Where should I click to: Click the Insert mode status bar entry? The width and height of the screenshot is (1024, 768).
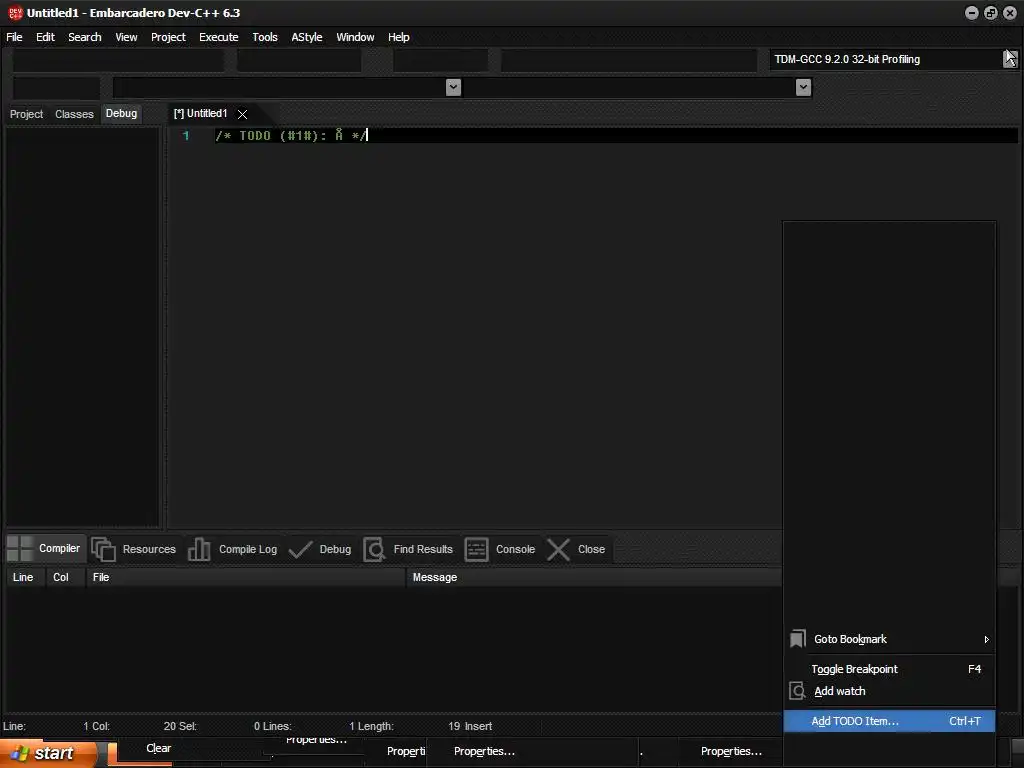[479, 726]
